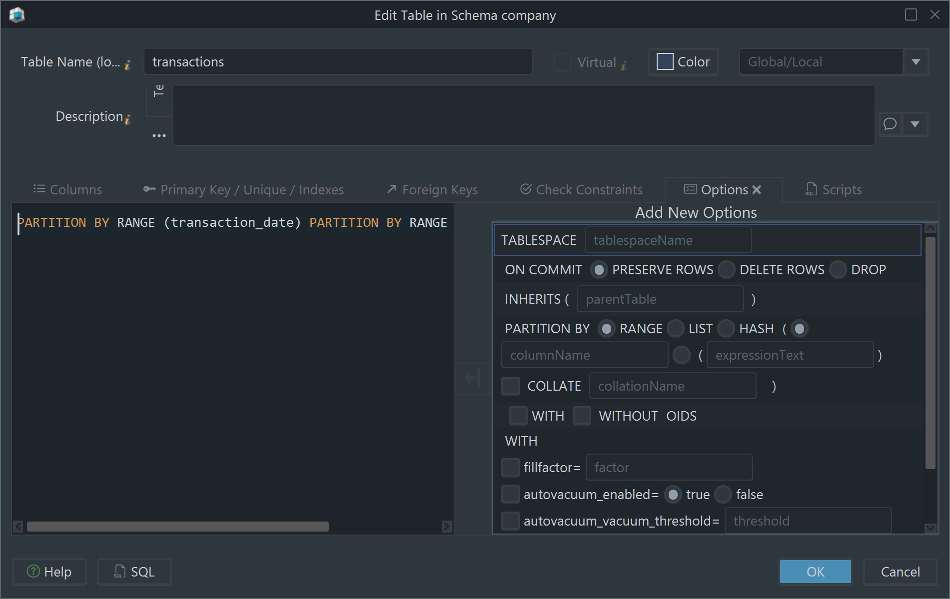The width and height of the screenshot is (950, 599).
Task: Click the scroll-up arrow of options panel
Action: point(931,228)
